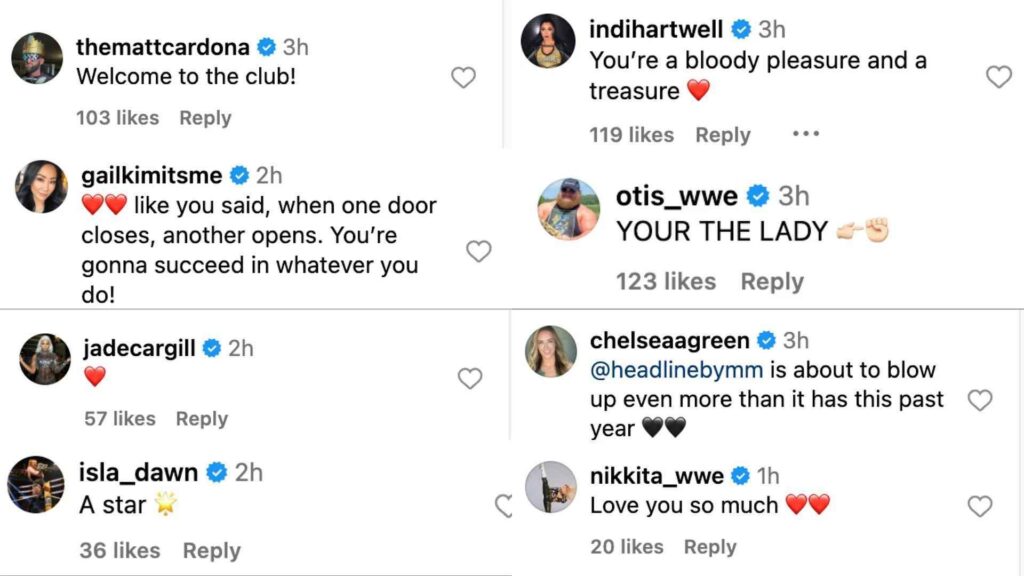Like gailkimitsme's comment with the heart
The width and height of the screenshot is (1024, 576).
479,251
